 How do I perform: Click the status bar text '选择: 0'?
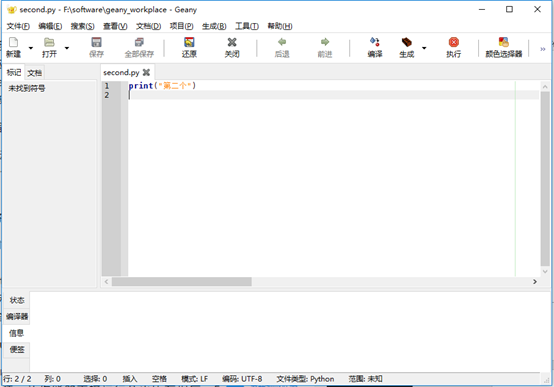pyautogui.click(x=95, y=379)
